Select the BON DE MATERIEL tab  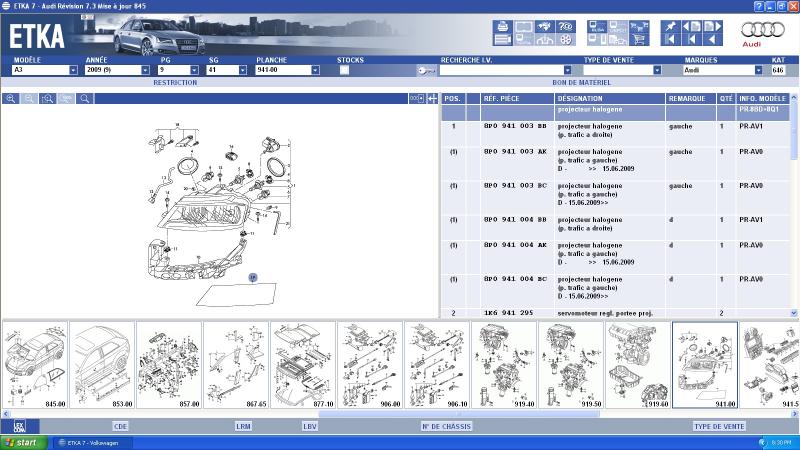(581, 82)
